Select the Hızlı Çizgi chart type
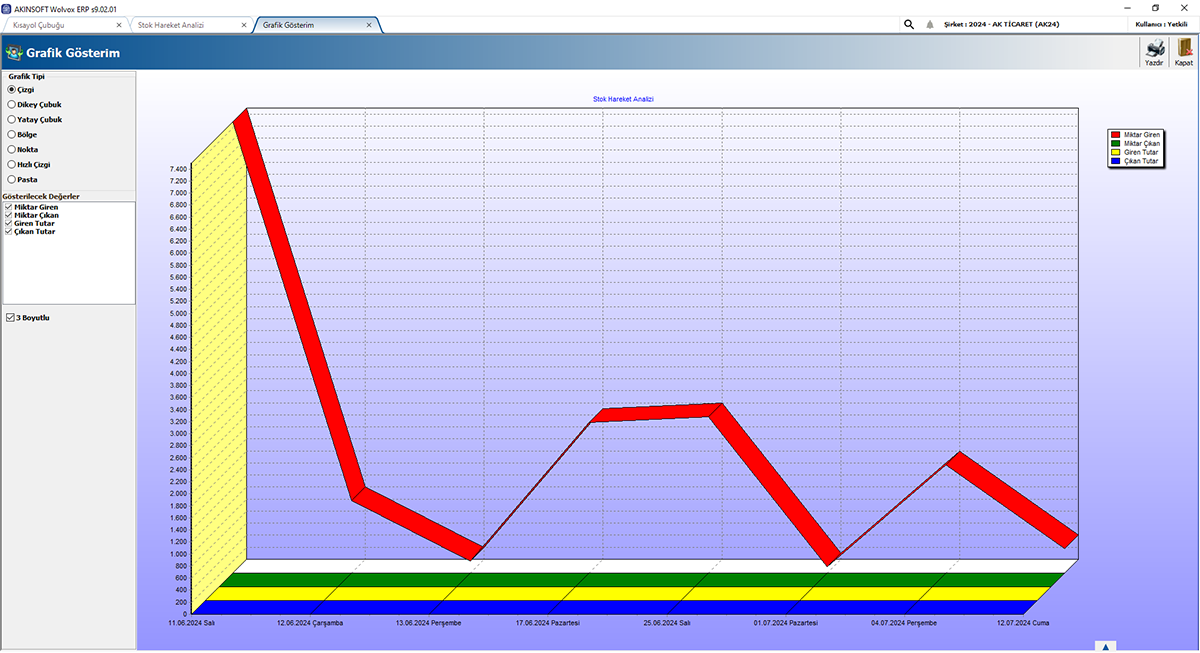Viewport: 1200px width, 653px height. pyautogui.click(x=11, y=164)
